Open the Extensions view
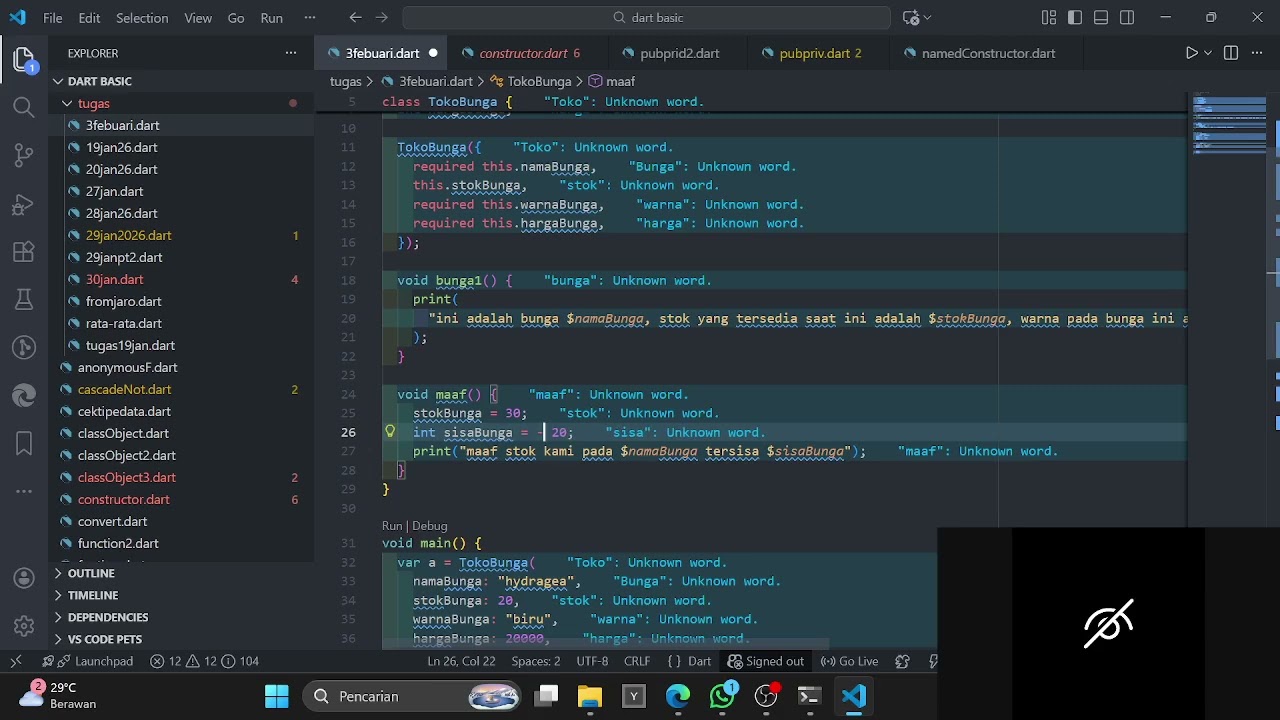 (x=24, y=253)
